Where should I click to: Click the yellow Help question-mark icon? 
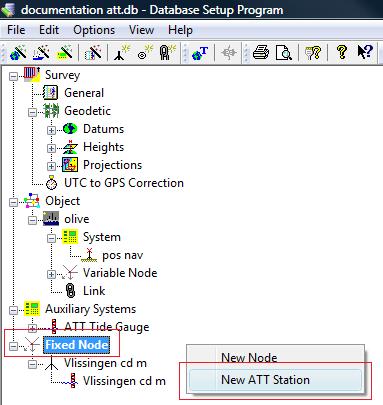pyautogui.click(x=341, y=53)
